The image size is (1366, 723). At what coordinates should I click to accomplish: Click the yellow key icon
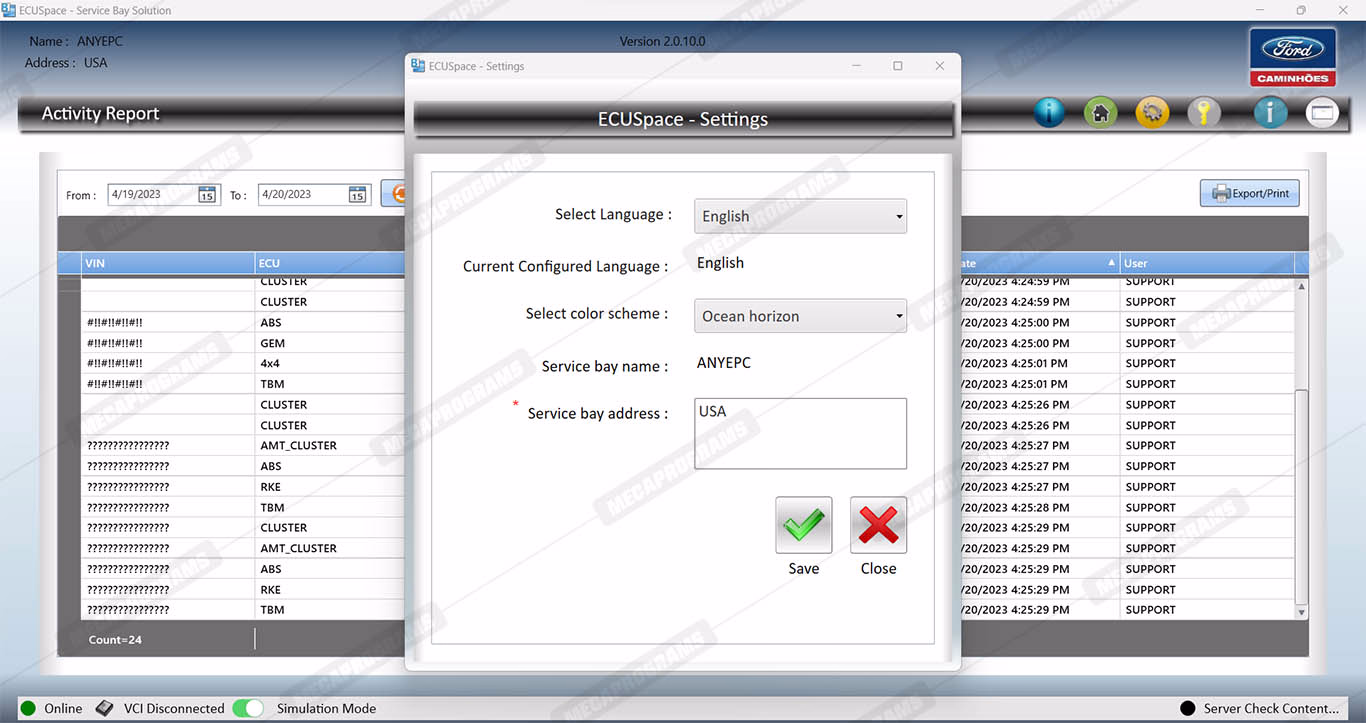coord(1204,113)
